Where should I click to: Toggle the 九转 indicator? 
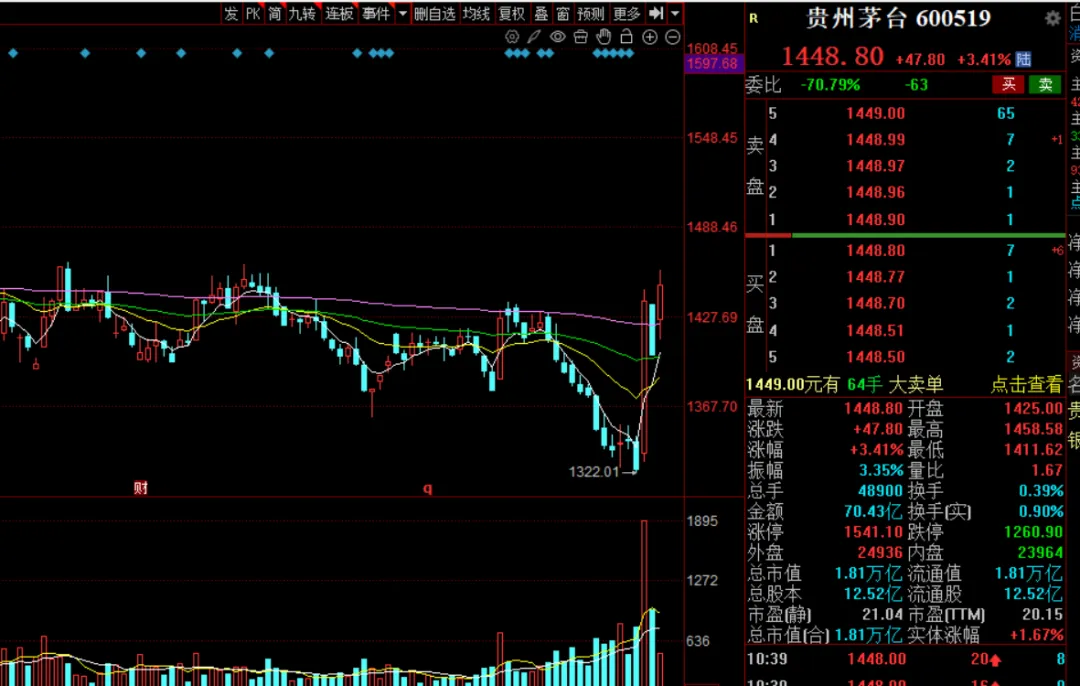302,13
